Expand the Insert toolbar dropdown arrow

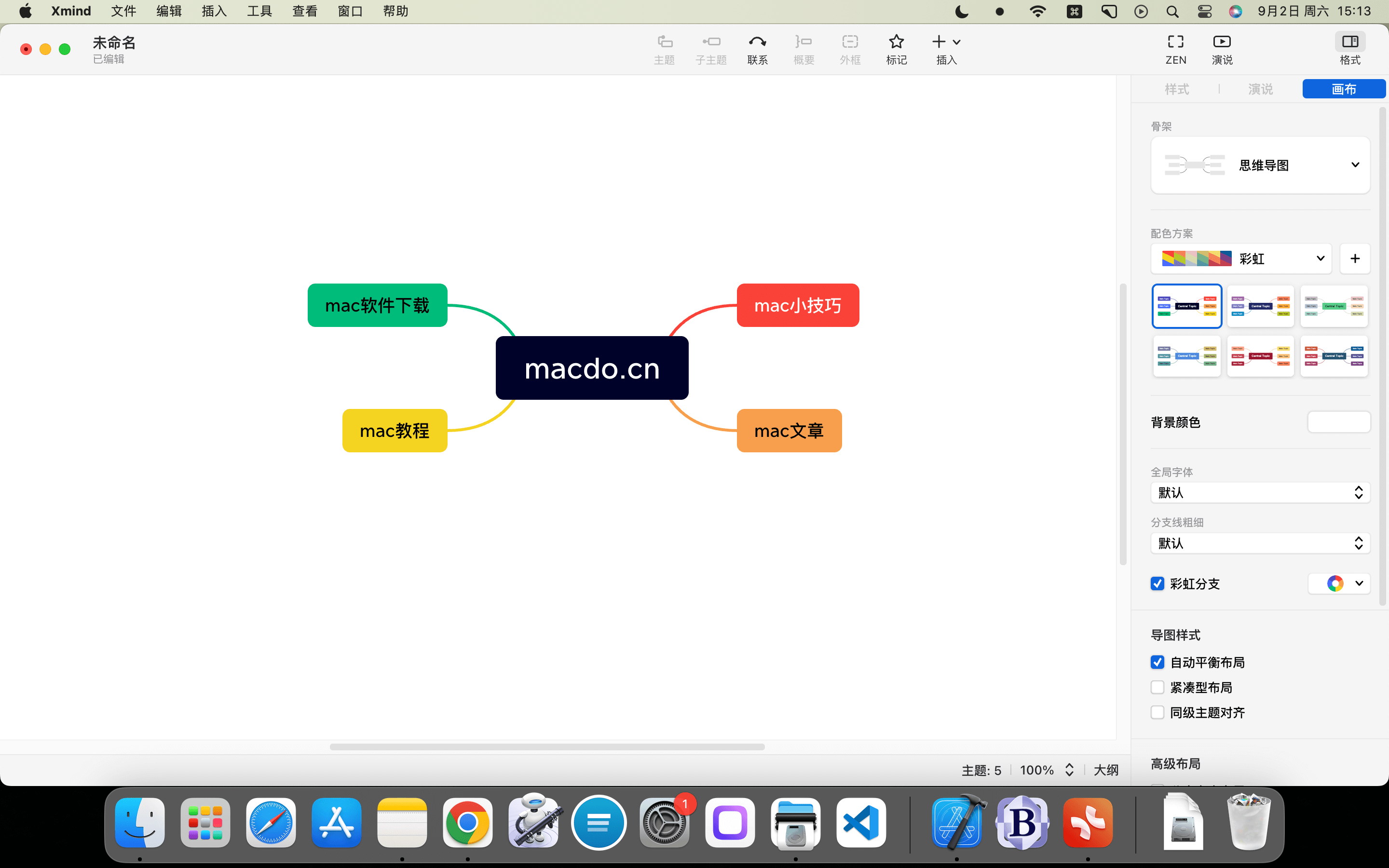point(956,42)
